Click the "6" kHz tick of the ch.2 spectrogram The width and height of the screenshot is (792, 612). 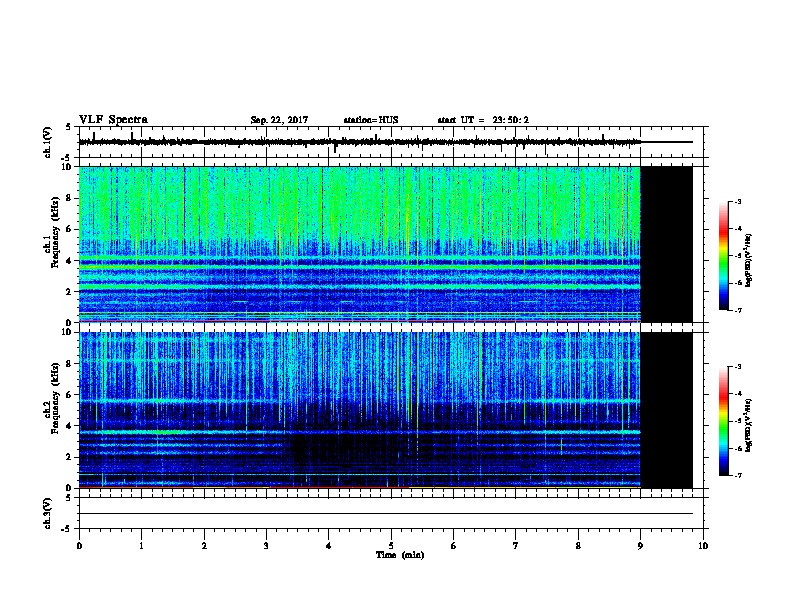click(x=70, y=395)
